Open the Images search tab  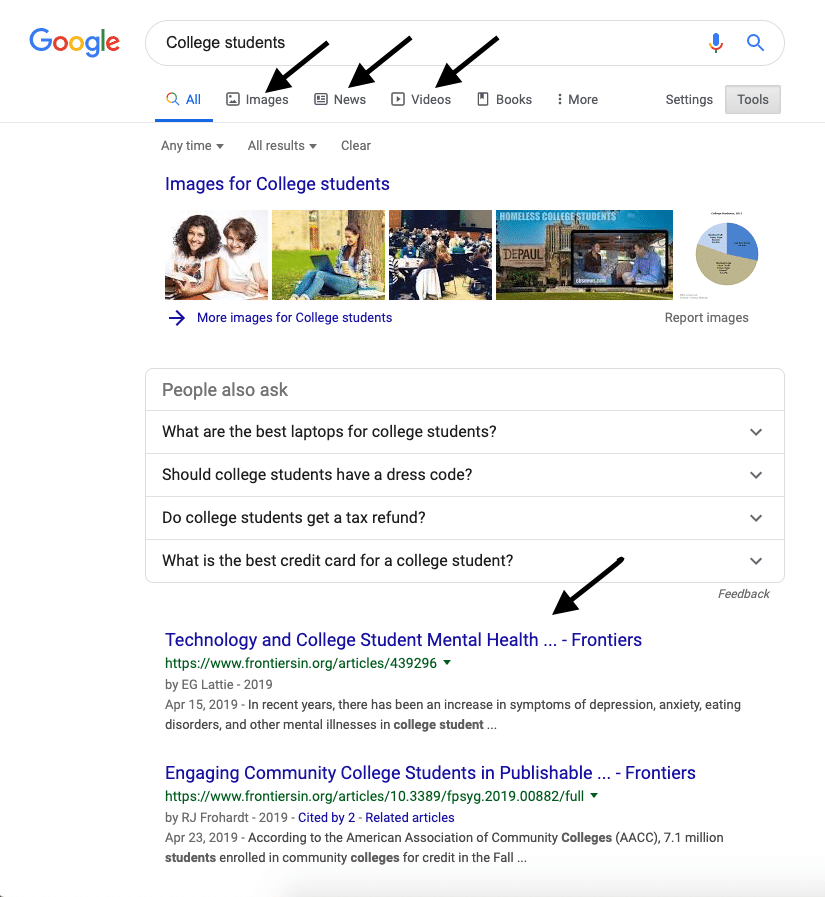point(257,100)
